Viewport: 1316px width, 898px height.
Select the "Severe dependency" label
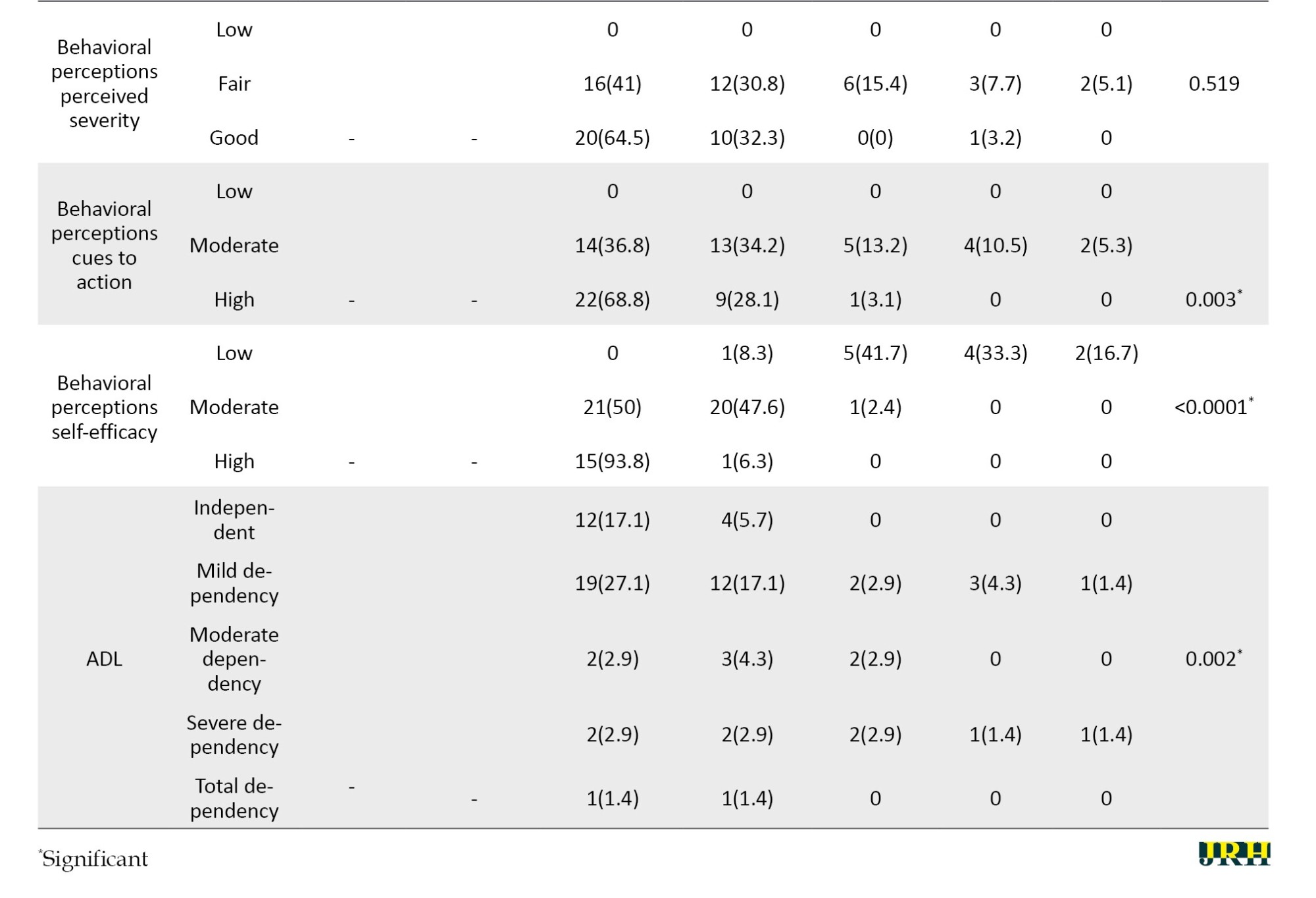(234, 734)
